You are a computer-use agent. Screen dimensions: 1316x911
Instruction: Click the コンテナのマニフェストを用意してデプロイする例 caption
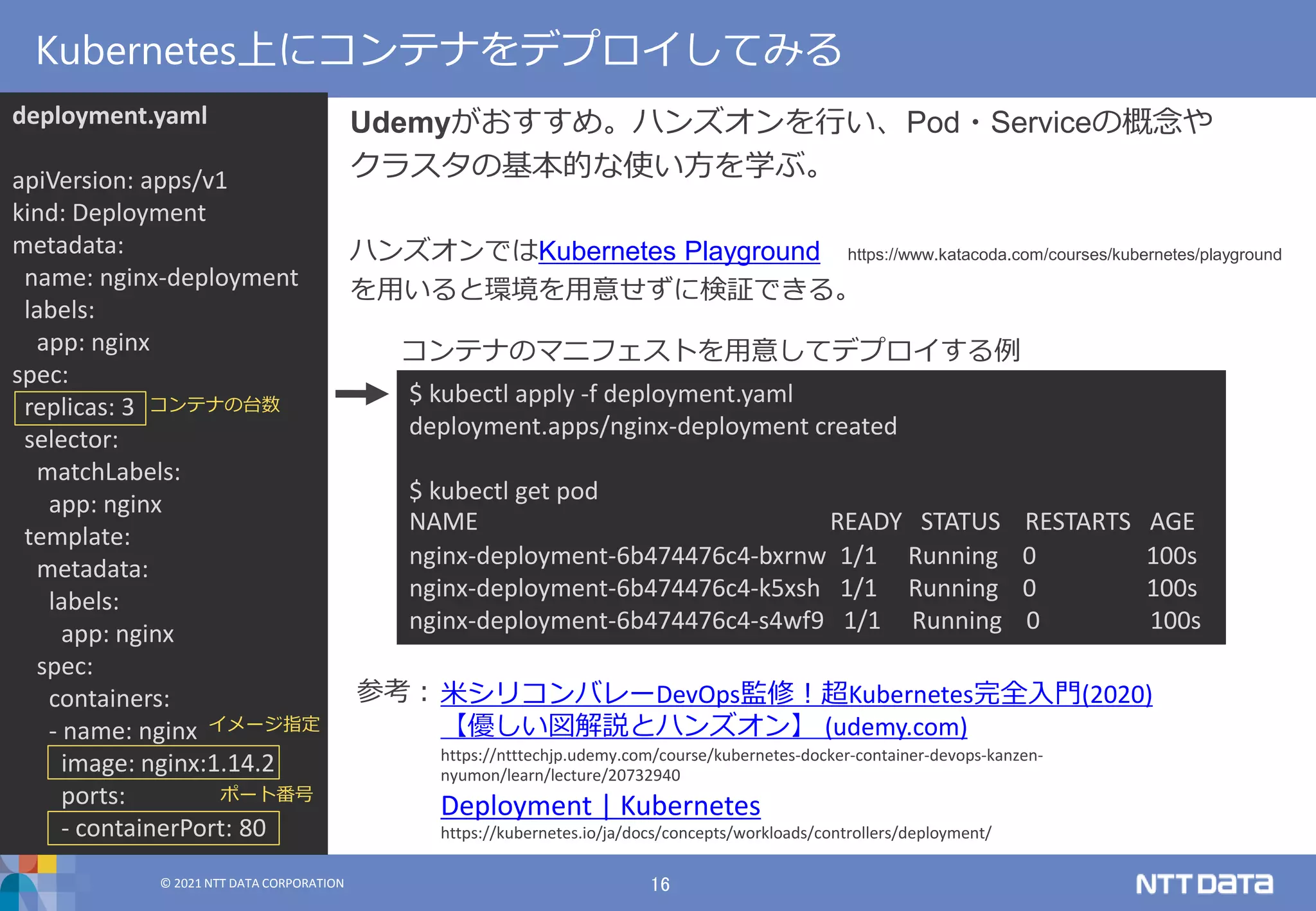(x=710, y=351)
